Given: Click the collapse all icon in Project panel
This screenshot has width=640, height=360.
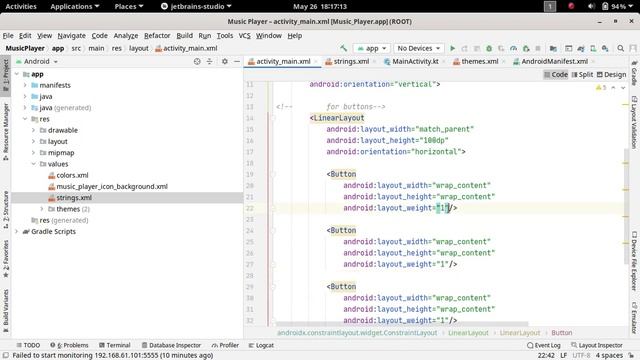Looking at the screenshot, I should [x=209, y=61].
